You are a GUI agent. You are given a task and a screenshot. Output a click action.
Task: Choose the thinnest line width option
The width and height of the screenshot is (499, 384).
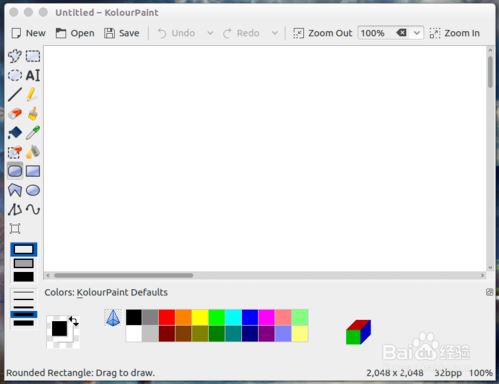(23, 292)
